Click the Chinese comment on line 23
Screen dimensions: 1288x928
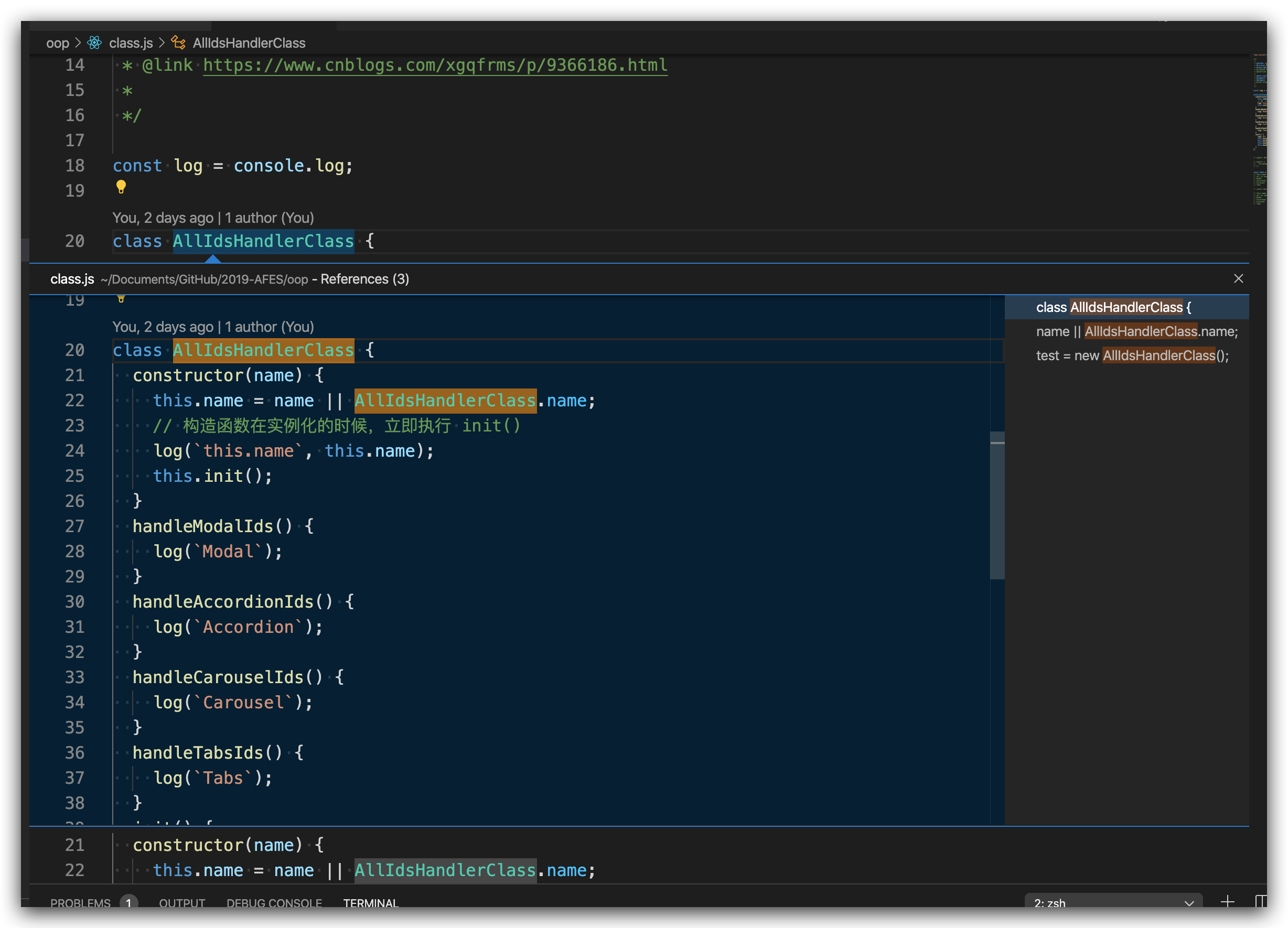(337, 426)
